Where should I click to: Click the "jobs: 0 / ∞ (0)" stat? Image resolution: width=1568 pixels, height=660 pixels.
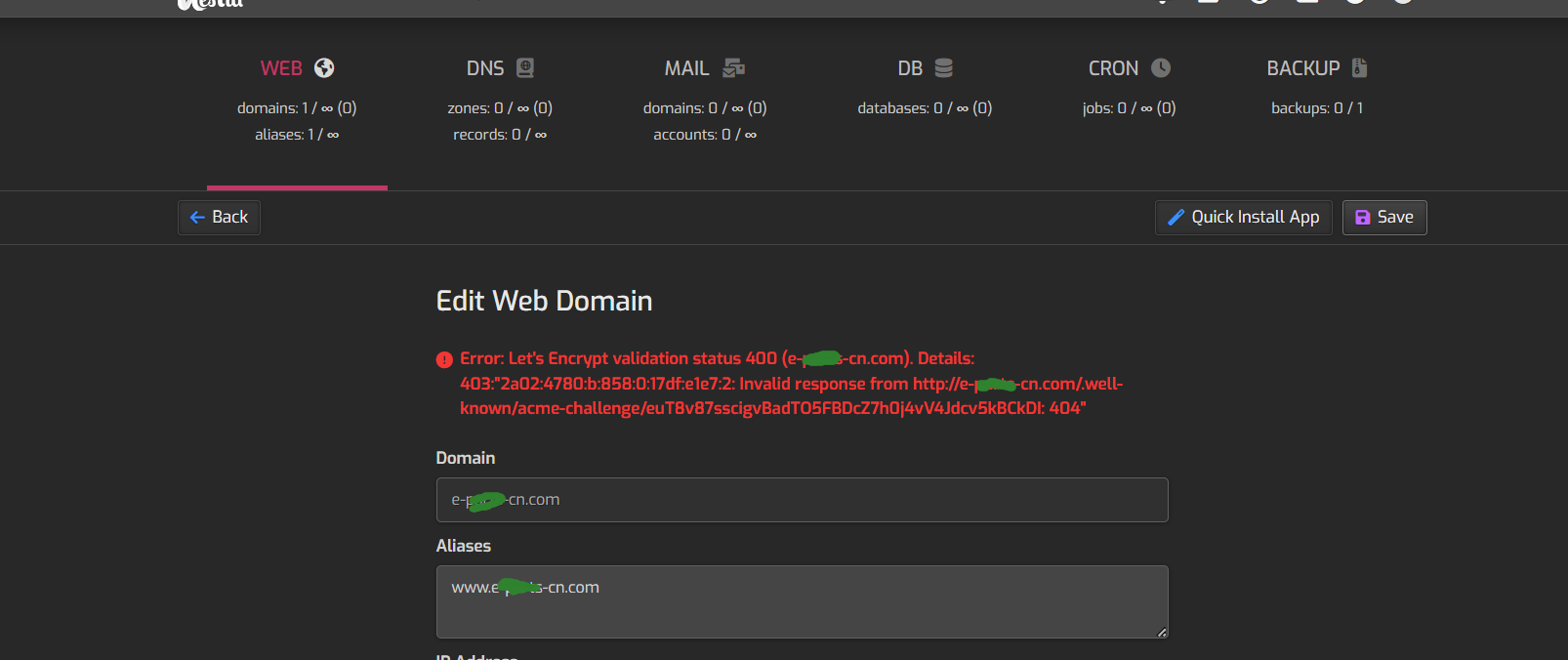1129,108
